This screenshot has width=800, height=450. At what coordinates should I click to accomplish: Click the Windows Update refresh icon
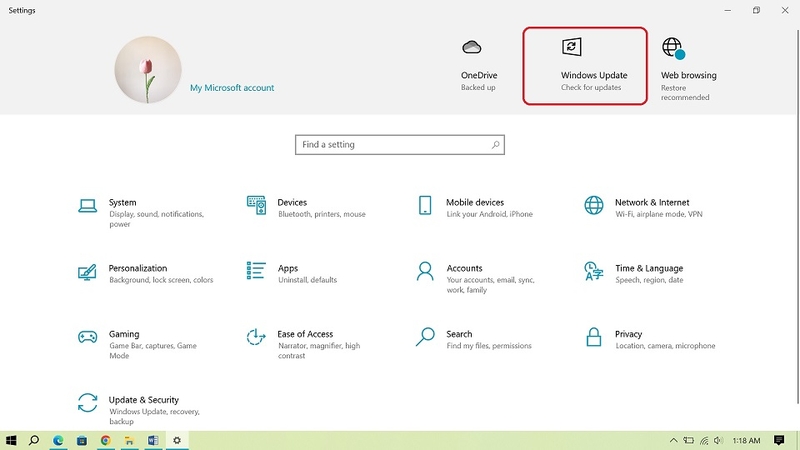[x=571, y=47]
